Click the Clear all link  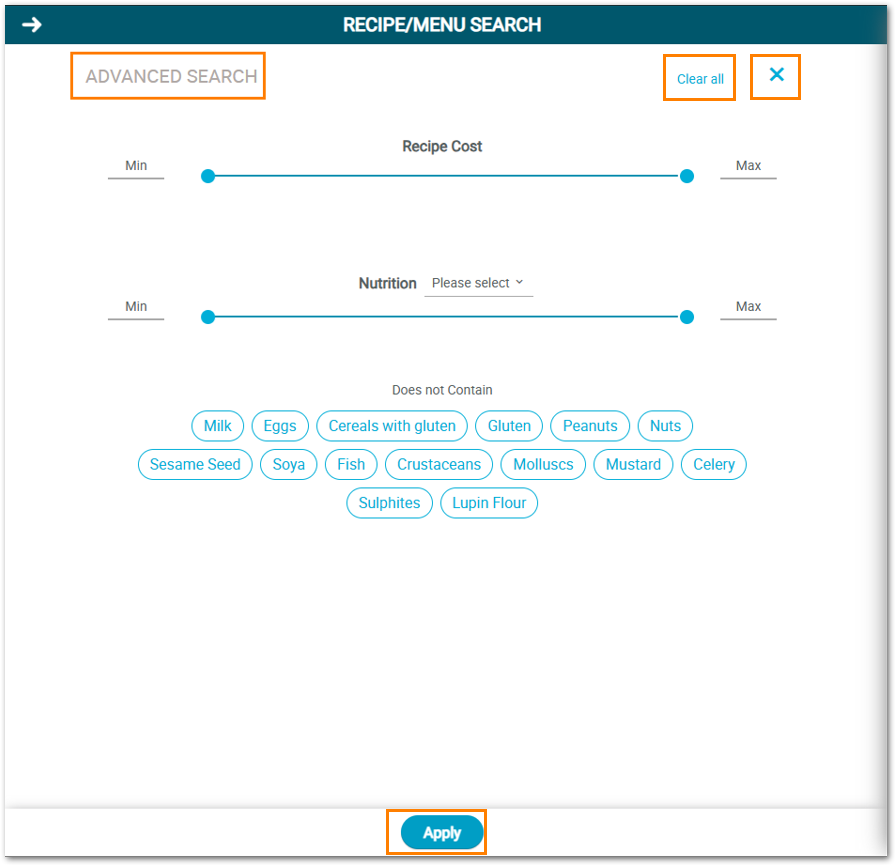click(700, 79)
